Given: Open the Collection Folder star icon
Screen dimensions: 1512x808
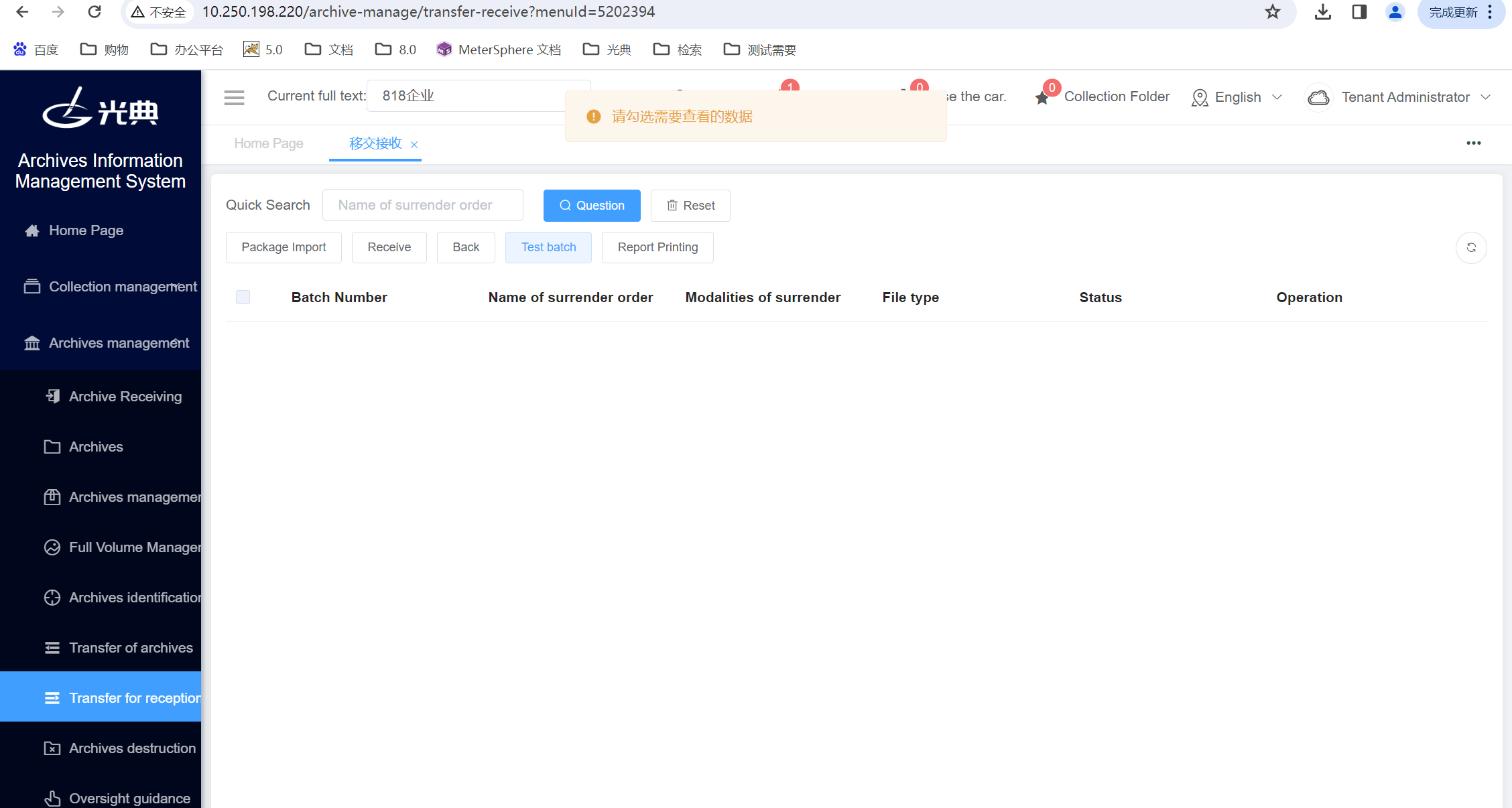Looking at the screenshot, I should point(1042,98).
